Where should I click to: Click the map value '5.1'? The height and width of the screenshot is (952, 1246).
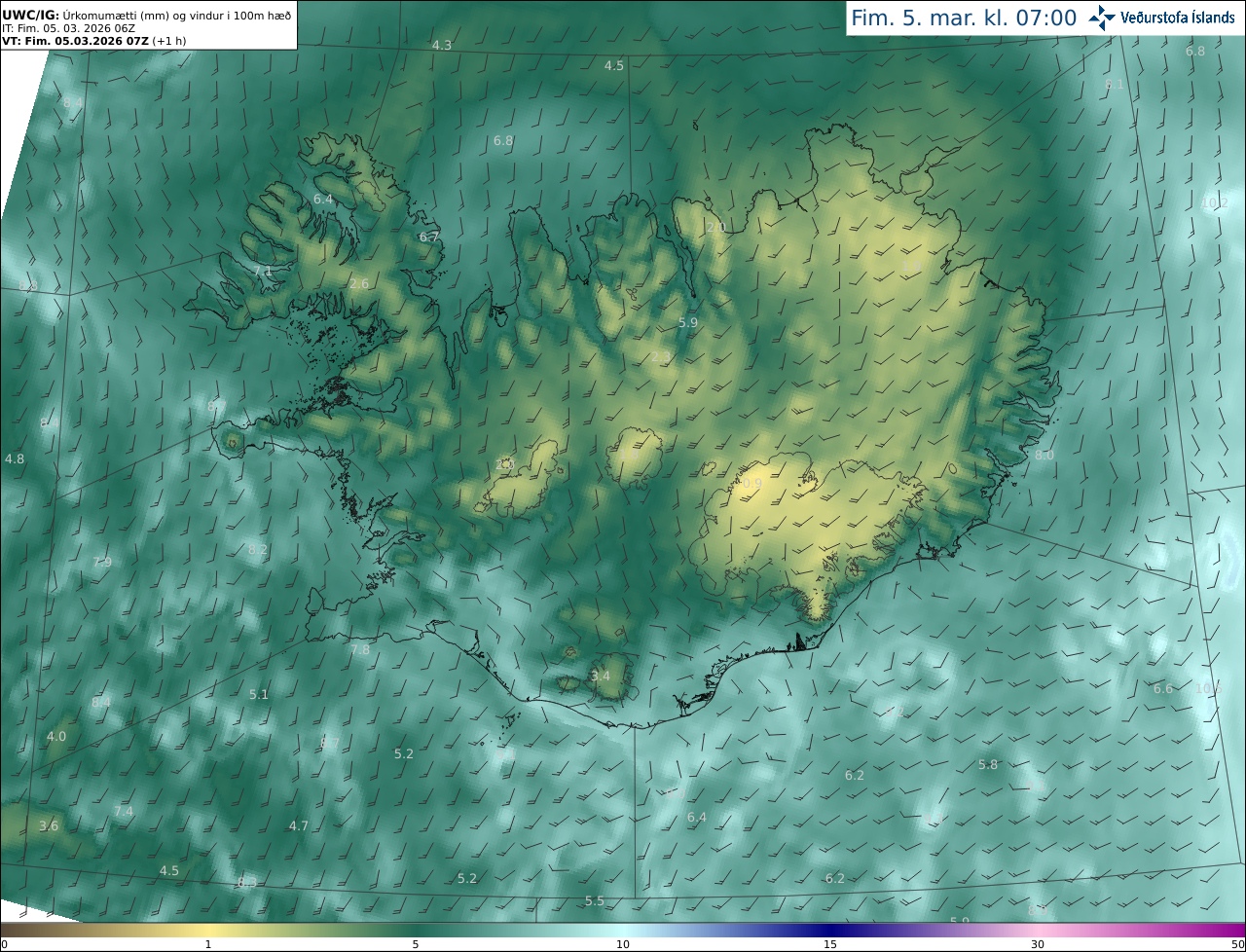[258, 694]
